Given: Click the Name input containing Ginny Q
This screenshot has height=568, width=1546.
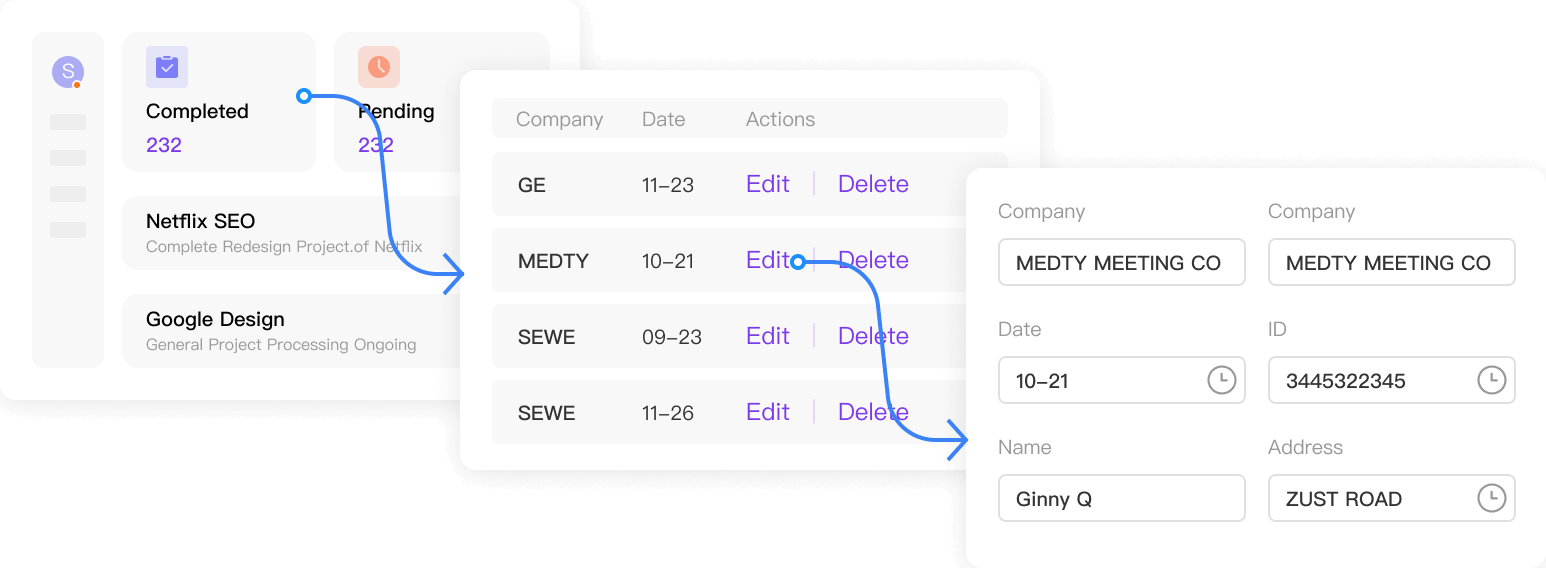Looking at the screenshot, I should 1122,498.
